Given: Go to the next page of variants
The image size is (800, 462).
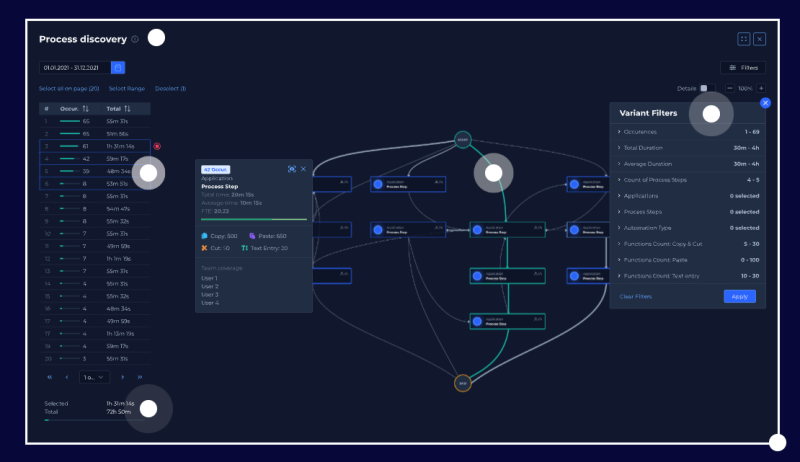Looking at the screenshot, I should (123, 377).
